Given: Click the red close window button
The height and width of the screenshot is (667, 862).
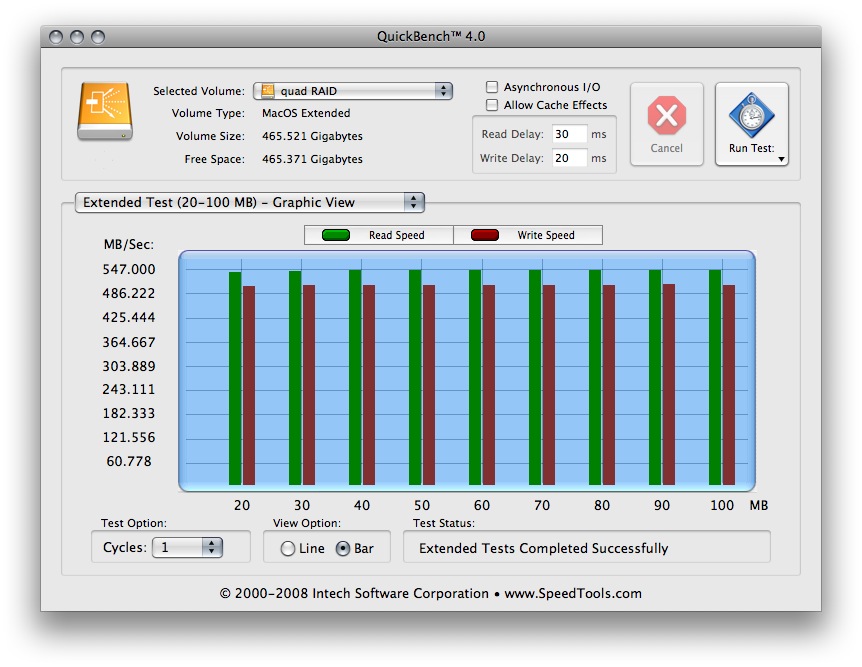Looking at the screenshot, I should pyautogui.click(x=58, y=37).
